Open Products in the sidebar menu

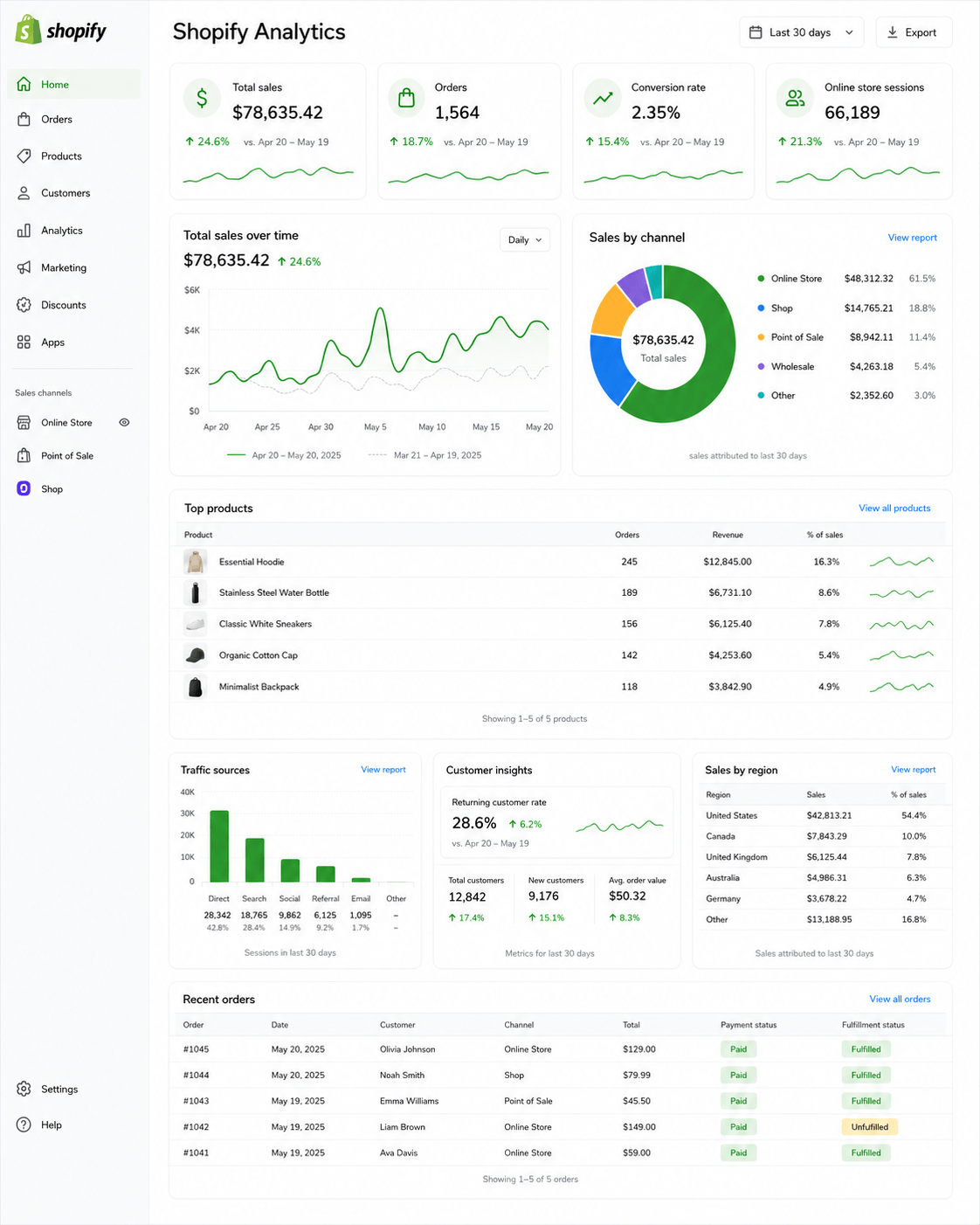pos(73,156)
